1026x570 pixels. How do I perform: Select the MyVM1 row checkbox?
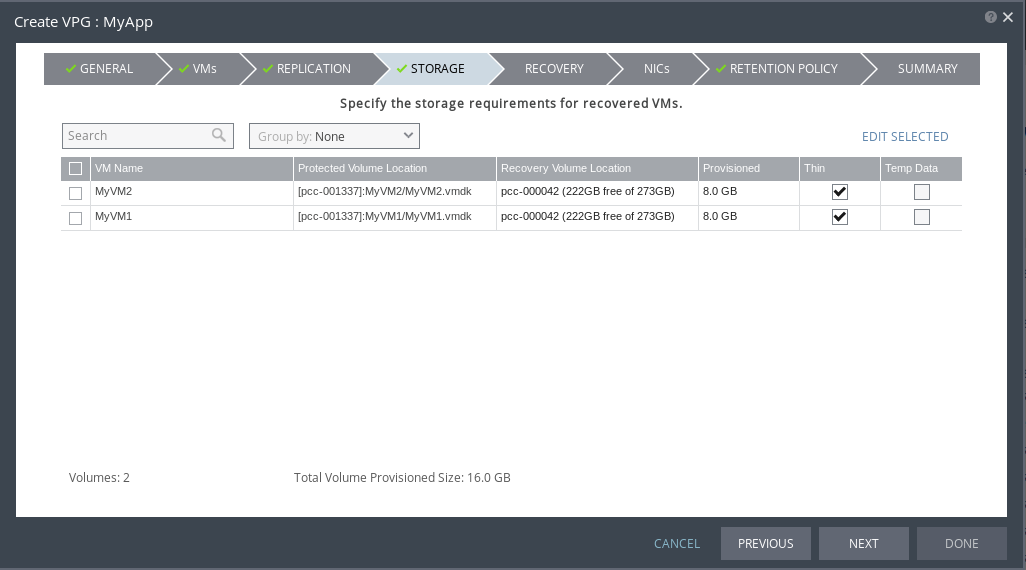tap(76, 218)
